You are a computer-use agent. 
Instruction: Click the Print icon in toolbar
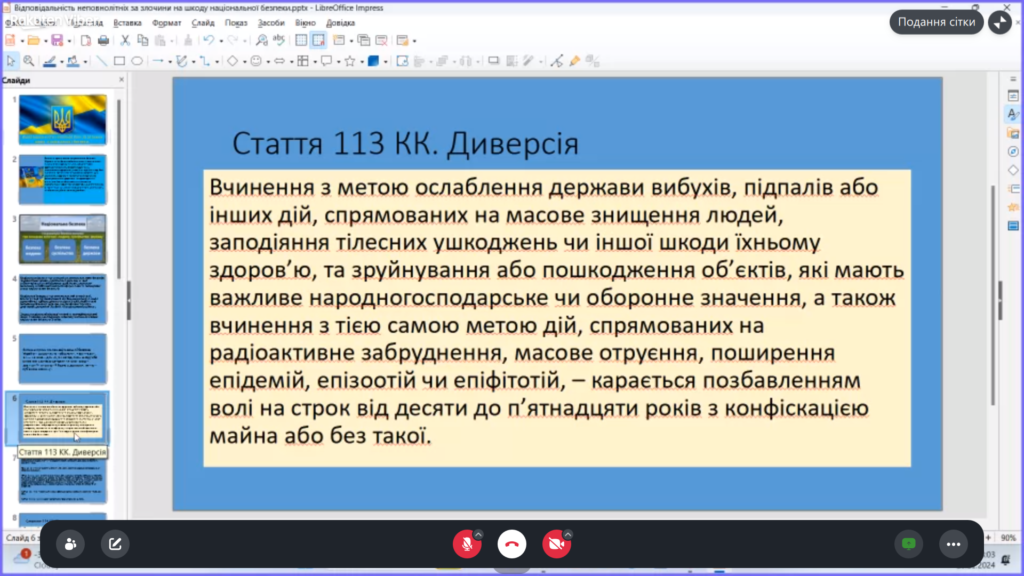pyautogui.click(x=103, y=40)
